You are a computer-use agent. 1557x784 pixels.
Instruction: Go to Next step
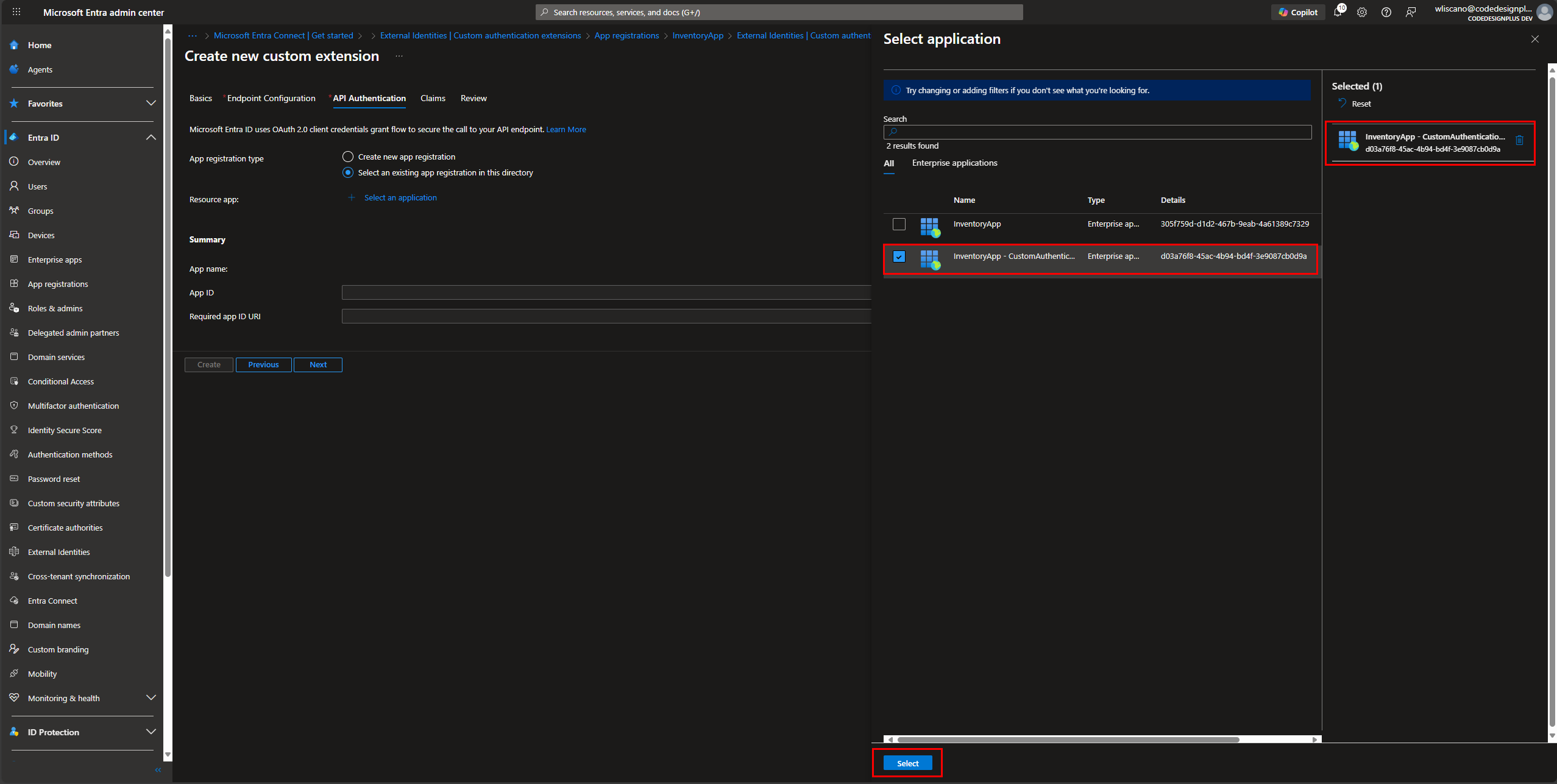click(318, 365)
